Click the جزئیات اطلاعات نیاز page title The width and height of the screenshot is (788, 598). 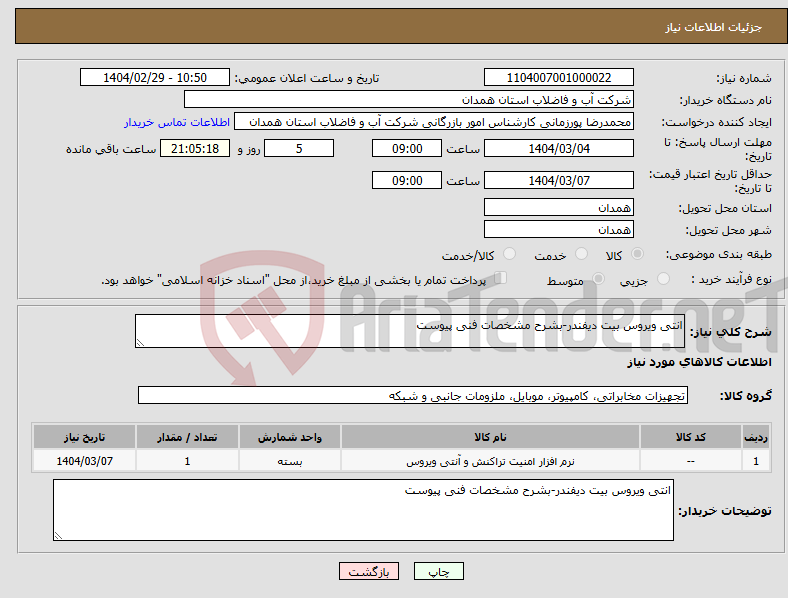[x=714, y=27]
